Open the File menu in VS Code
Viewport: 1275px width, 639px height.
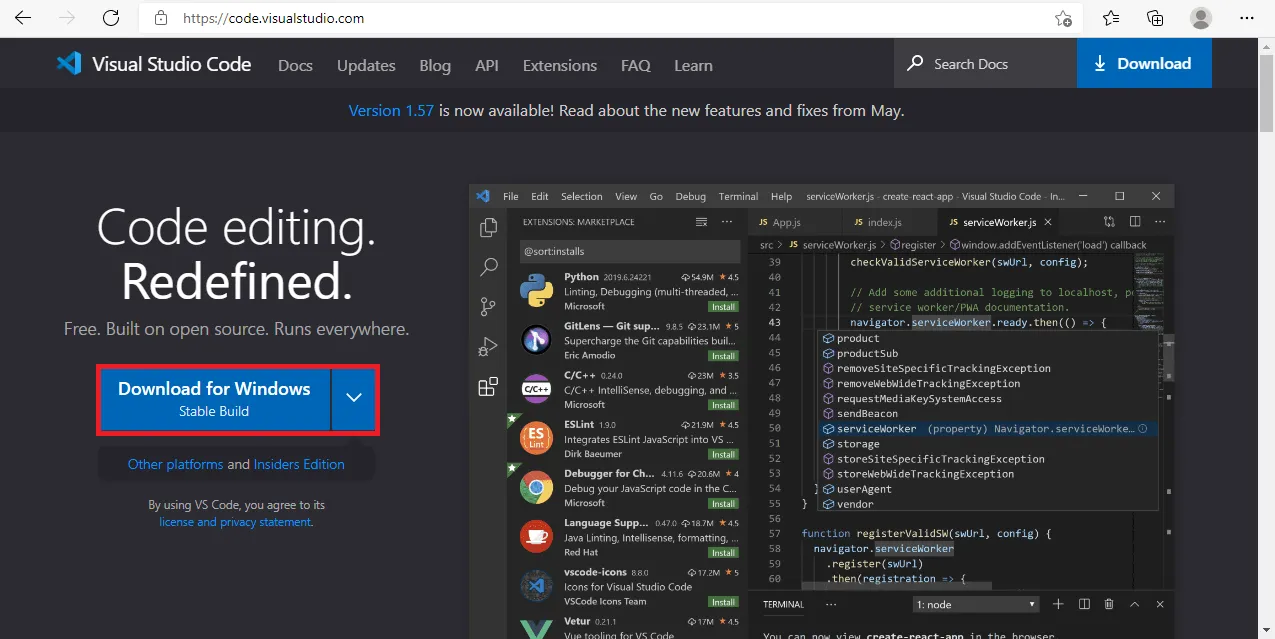click(511, 196)
